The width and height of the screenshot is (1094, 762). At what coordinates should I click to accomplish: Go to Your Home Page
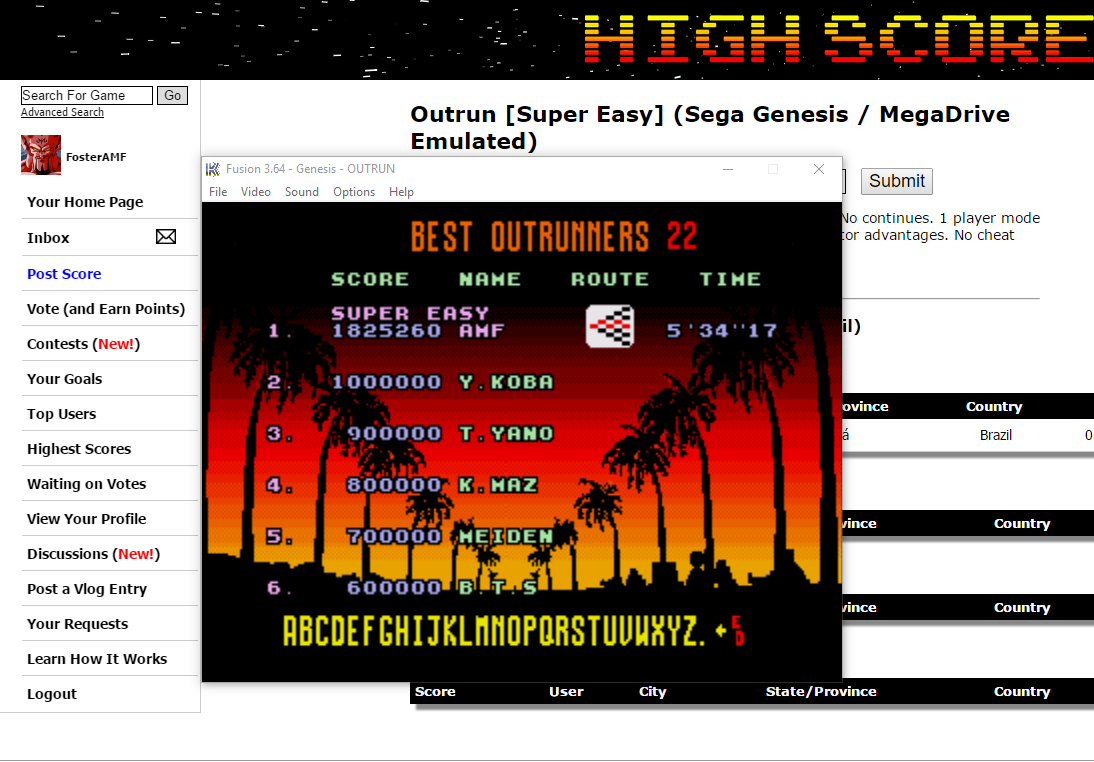pos(85,202)
